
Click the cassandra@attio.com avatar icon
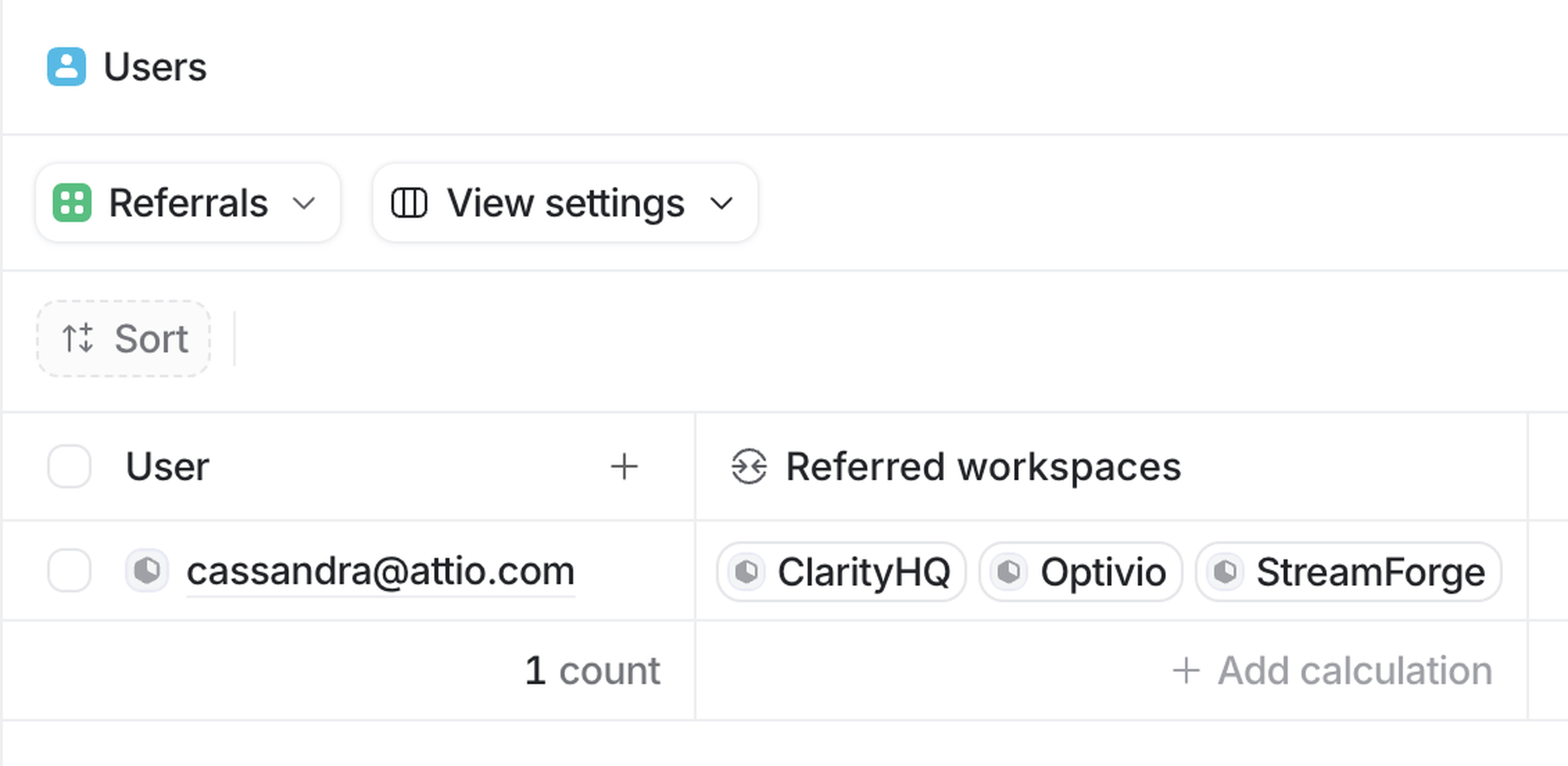[147, 571]
